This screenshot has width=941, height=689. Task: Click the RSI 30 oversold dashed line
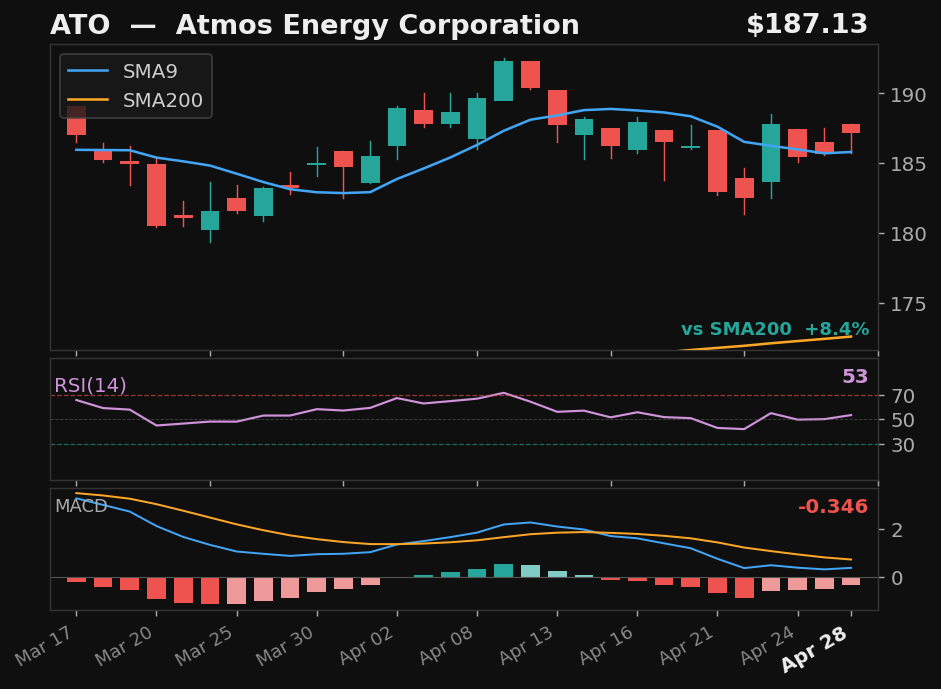click(450, 444)
